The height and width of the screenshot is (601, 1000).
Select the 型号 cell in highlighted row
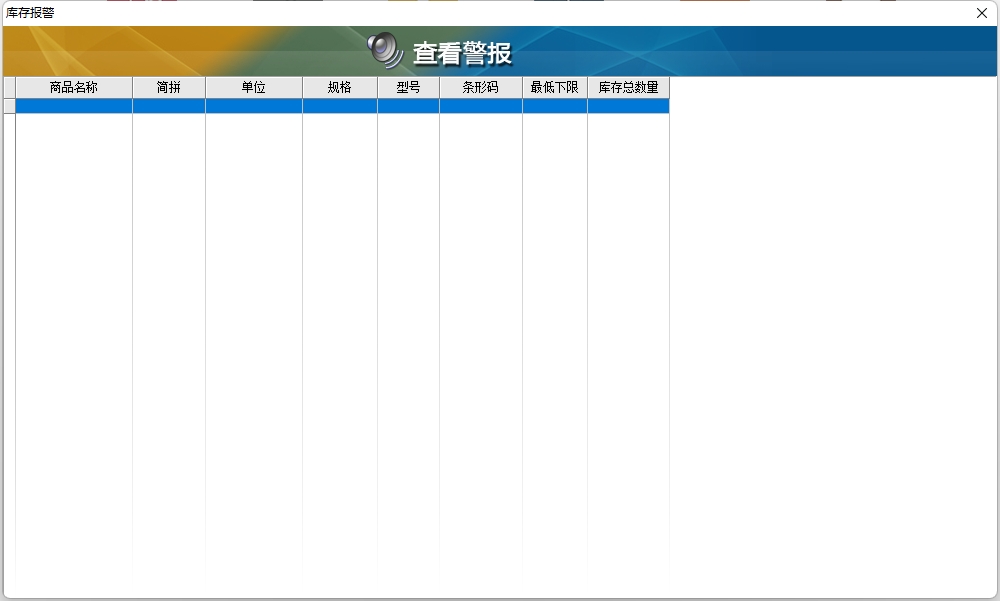tap(408, 106)
